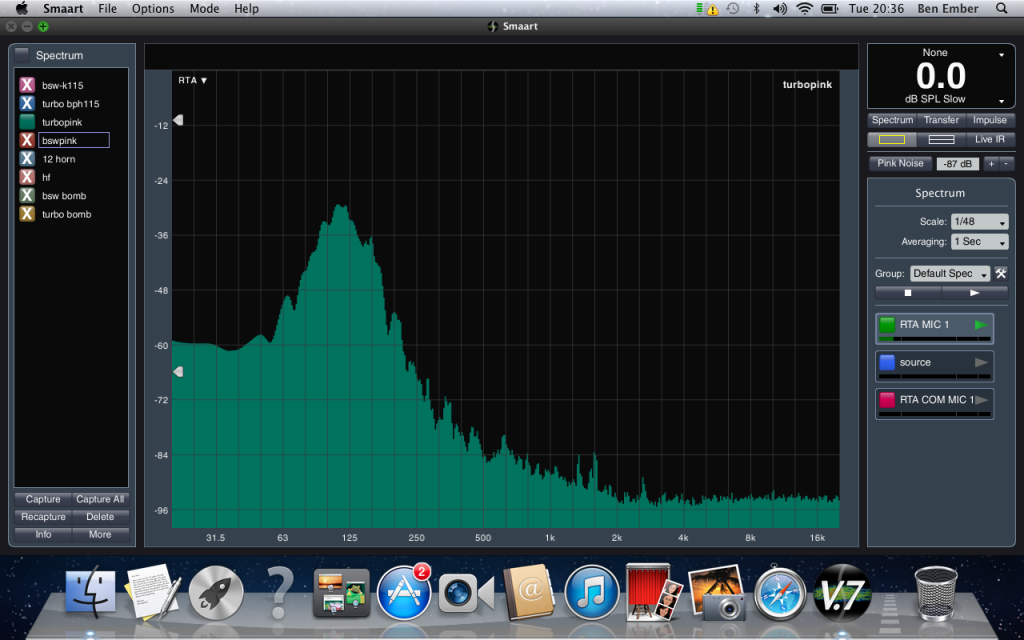Screen dimensions: 1024x640
Task: Start the source measurement play arrow
Action: tap(981, 363)
